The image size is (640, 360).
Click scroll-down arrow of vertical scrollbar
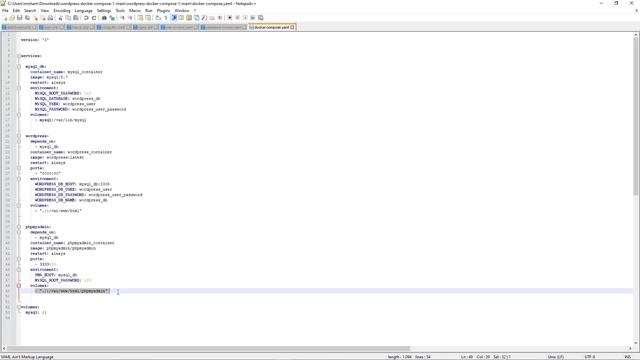[636, 343]
